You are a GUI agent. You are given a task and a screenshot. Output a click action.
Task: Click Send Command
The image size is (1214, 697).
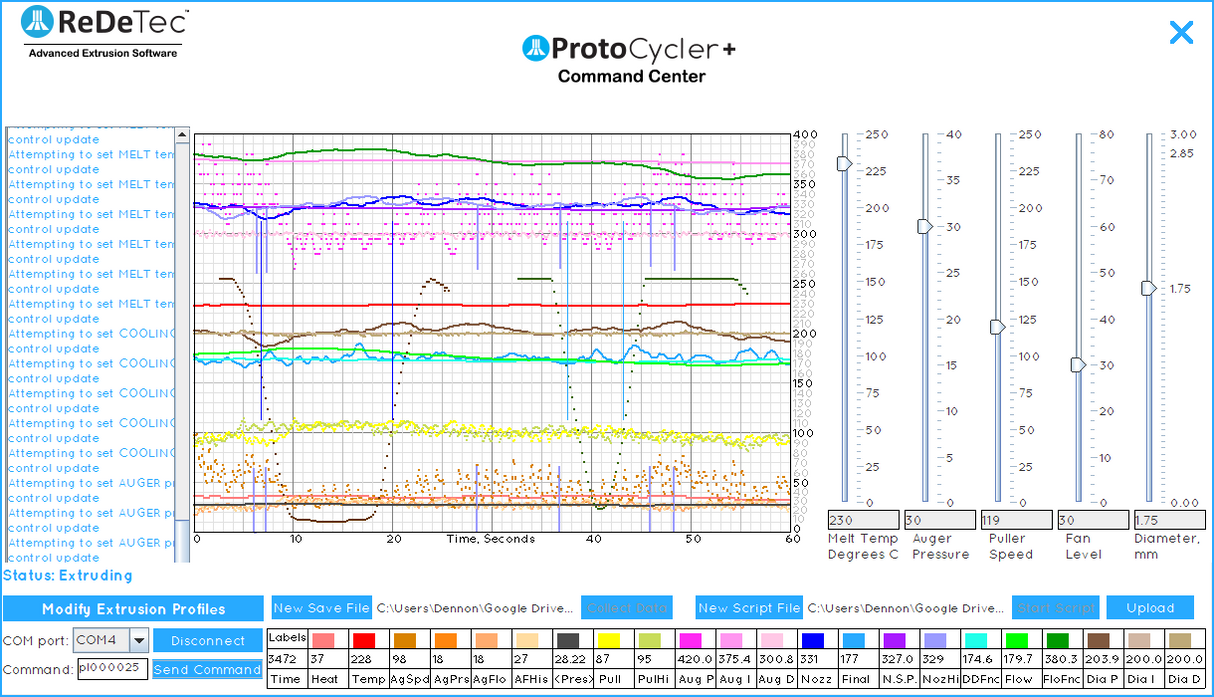207,669
